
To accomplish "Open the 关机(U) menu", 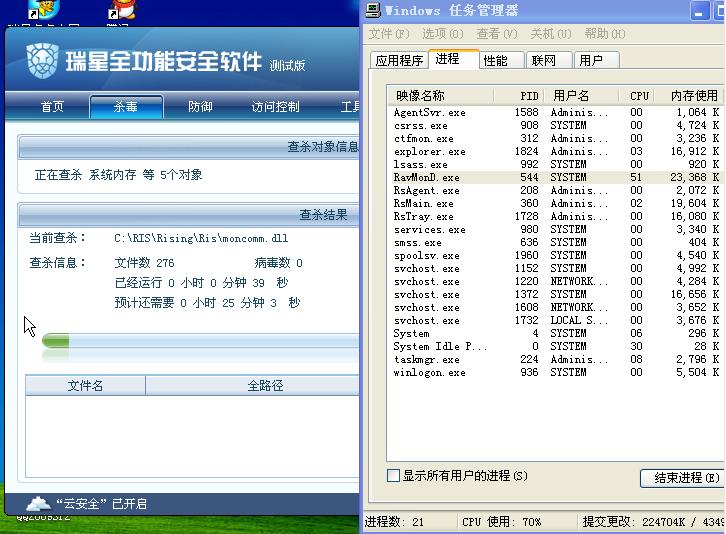I will click(x=551, y=34).
